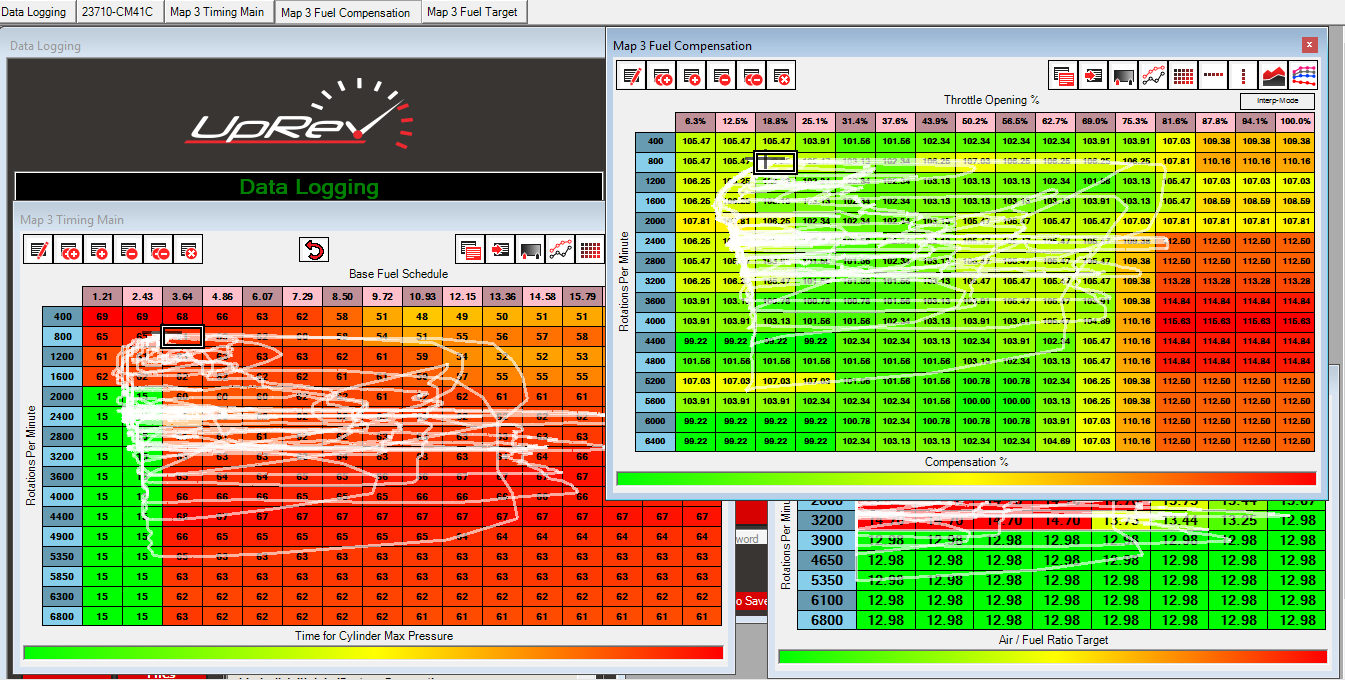Screen dimensions: 1345x681
Task: Open the line graph view in Fuel Compensation
Action: (x=1154, y=76)
